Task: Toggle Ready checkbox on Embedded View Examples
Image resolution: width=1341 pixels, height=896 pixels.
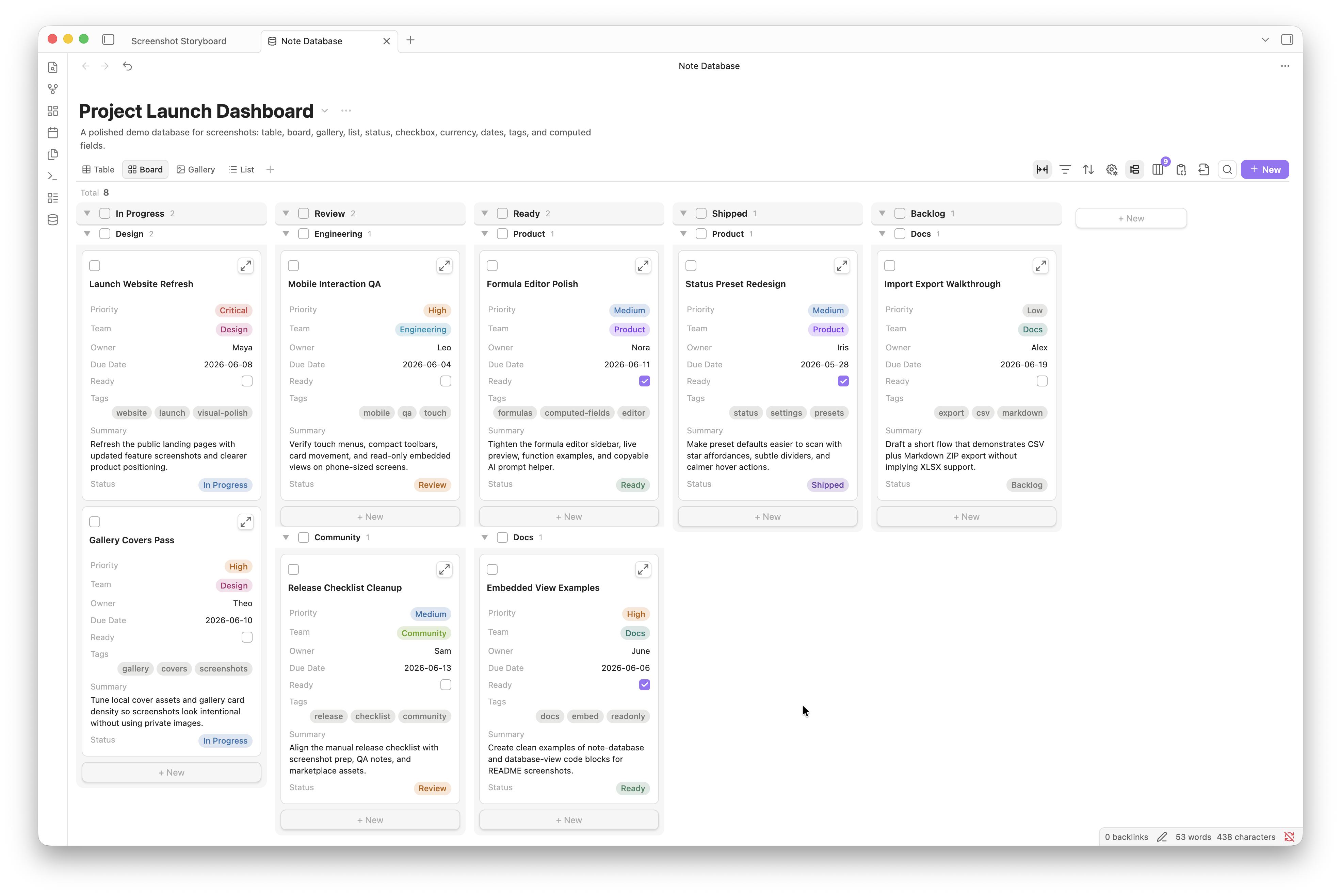Action: tap(644, 684)
